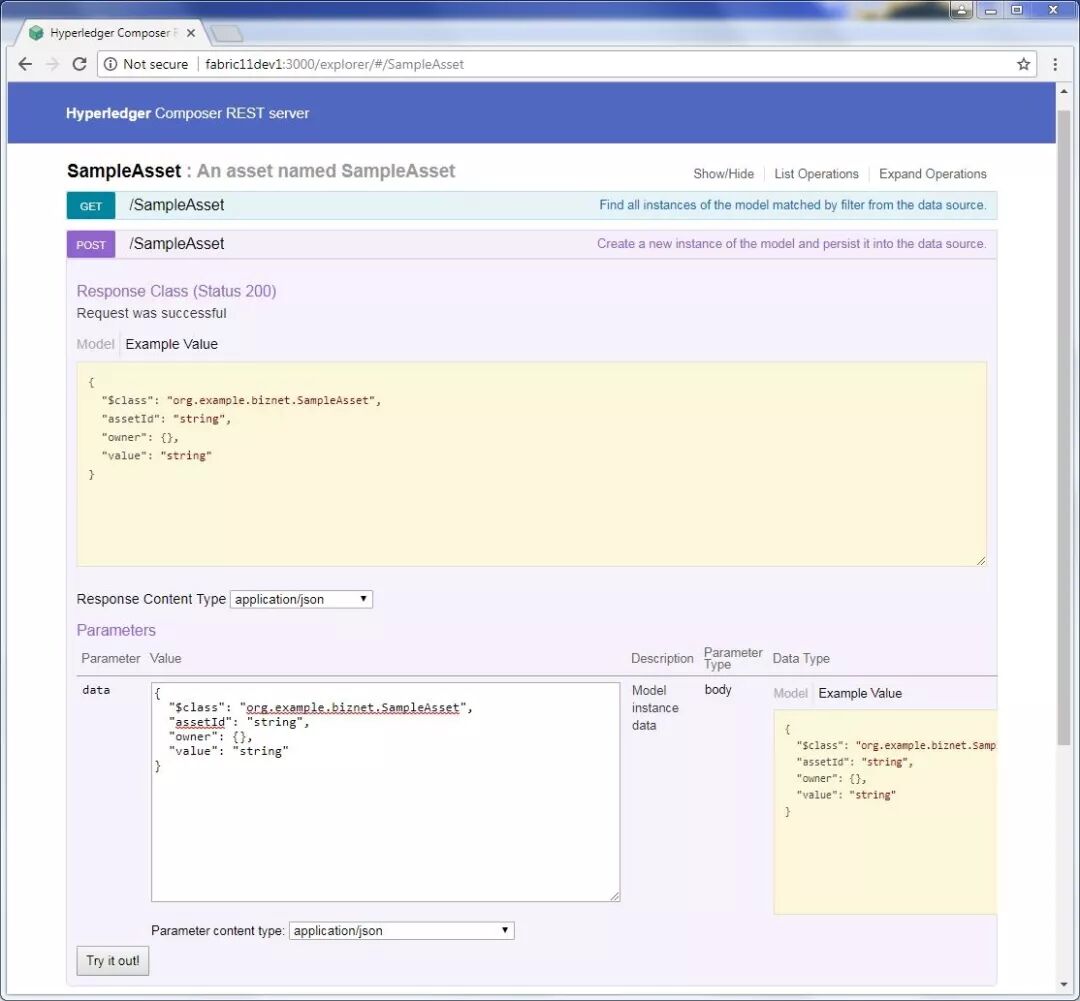
Task: Click inside the data parameter textarea
Action: point(386,792)
